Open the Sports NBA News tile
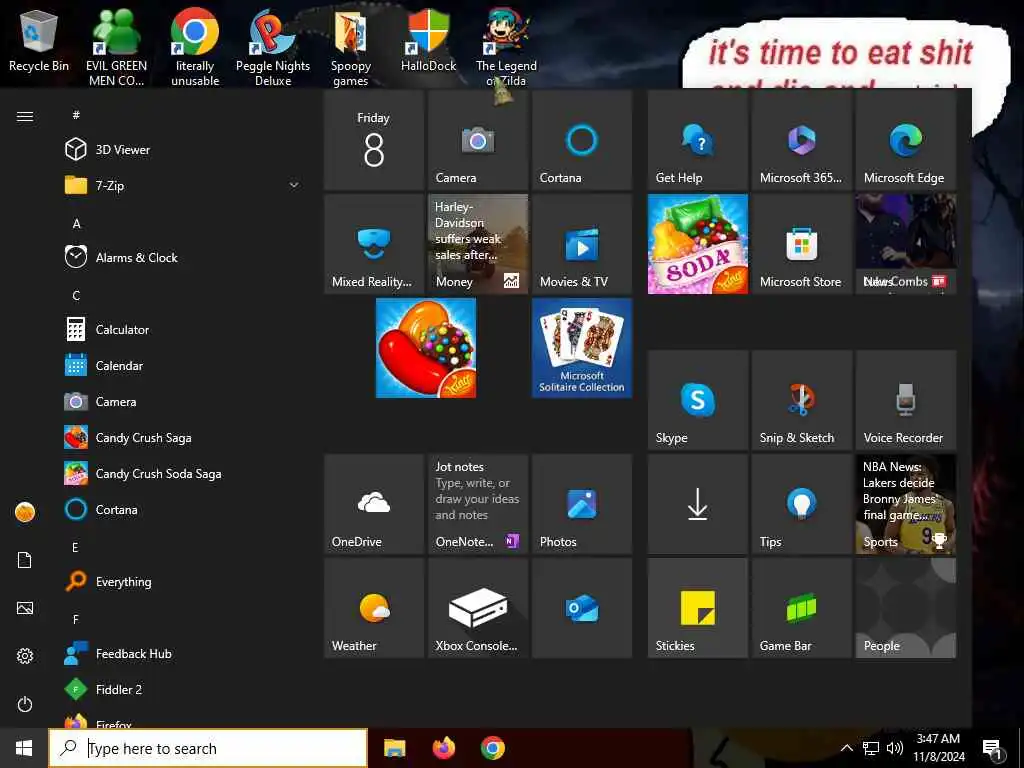The width and height of the screenshot is (1024, 768). click(906, 504)
